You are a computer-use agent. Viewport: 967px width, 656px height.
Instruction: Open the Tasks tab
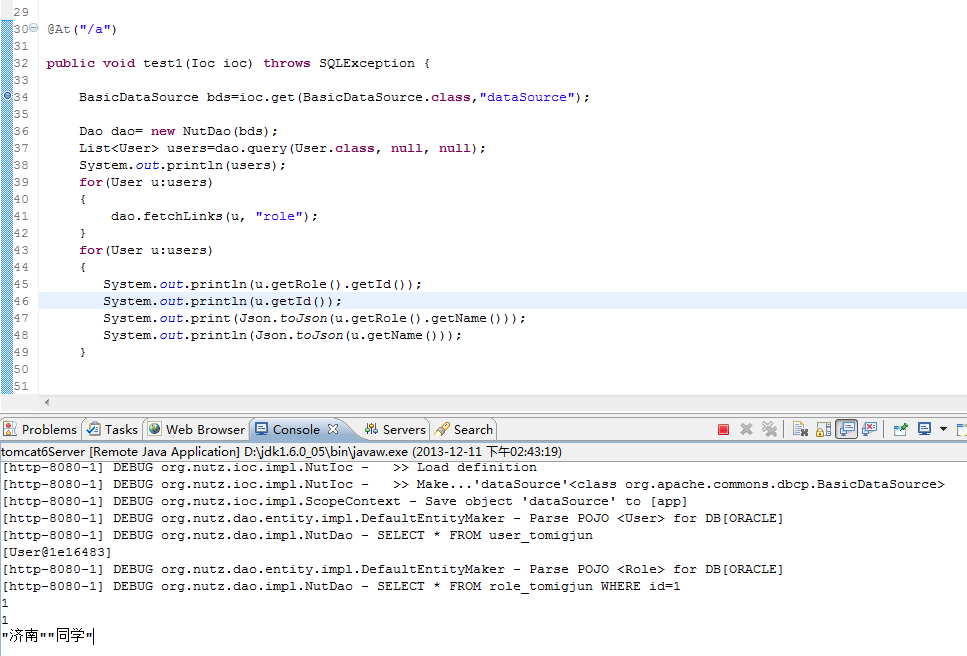[x=113, y=430]
